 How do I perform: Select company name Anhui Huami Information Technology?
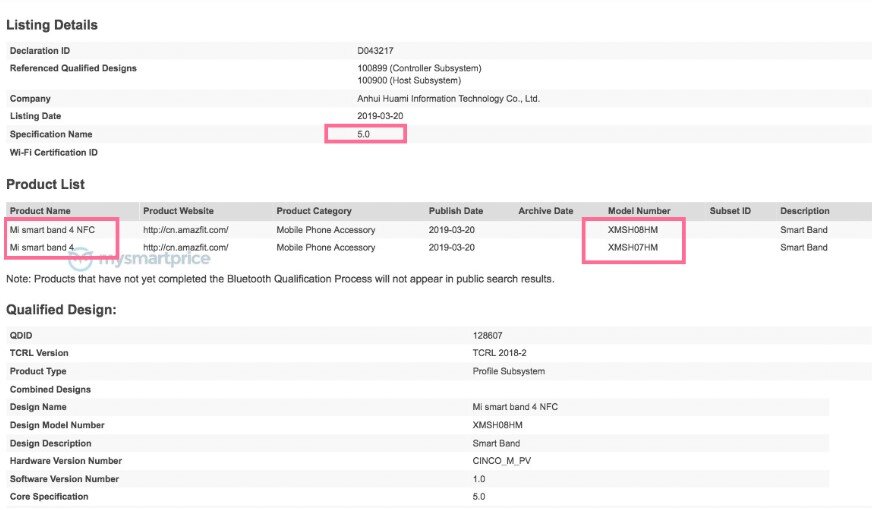448,98
